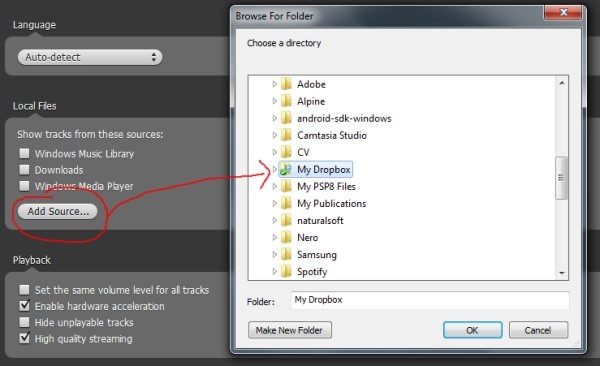
Task: Click the Samsung folder icon
Action: pos(286,254)
